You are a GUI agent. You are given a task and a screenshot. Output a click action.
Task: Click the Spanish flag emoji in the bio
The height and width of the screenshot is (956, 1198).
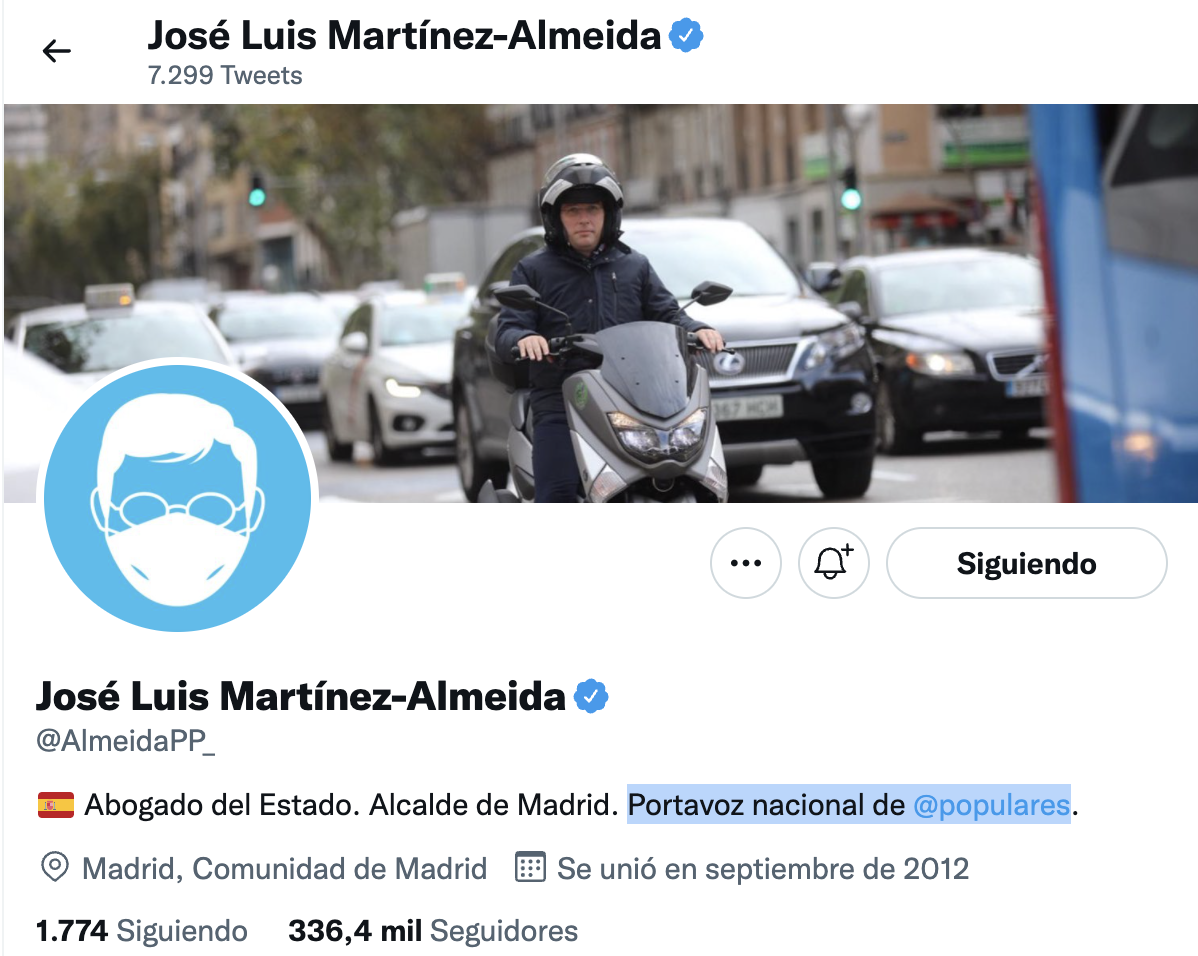click(56, 805)
